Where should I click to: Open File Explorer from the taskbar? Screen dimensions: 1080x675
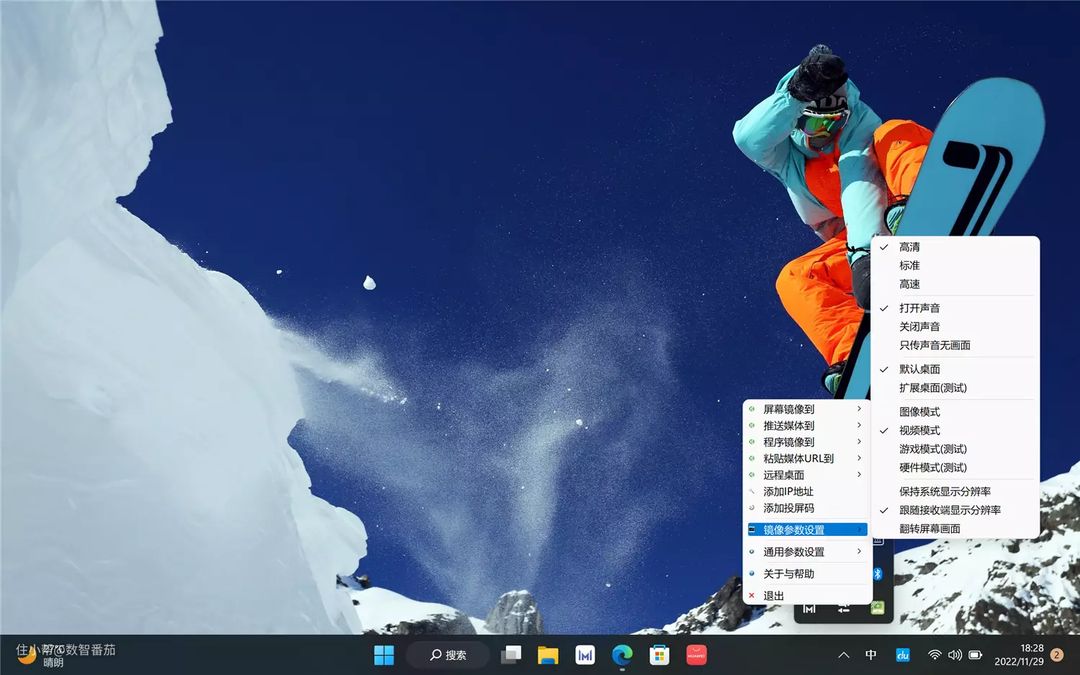(547, 655)
